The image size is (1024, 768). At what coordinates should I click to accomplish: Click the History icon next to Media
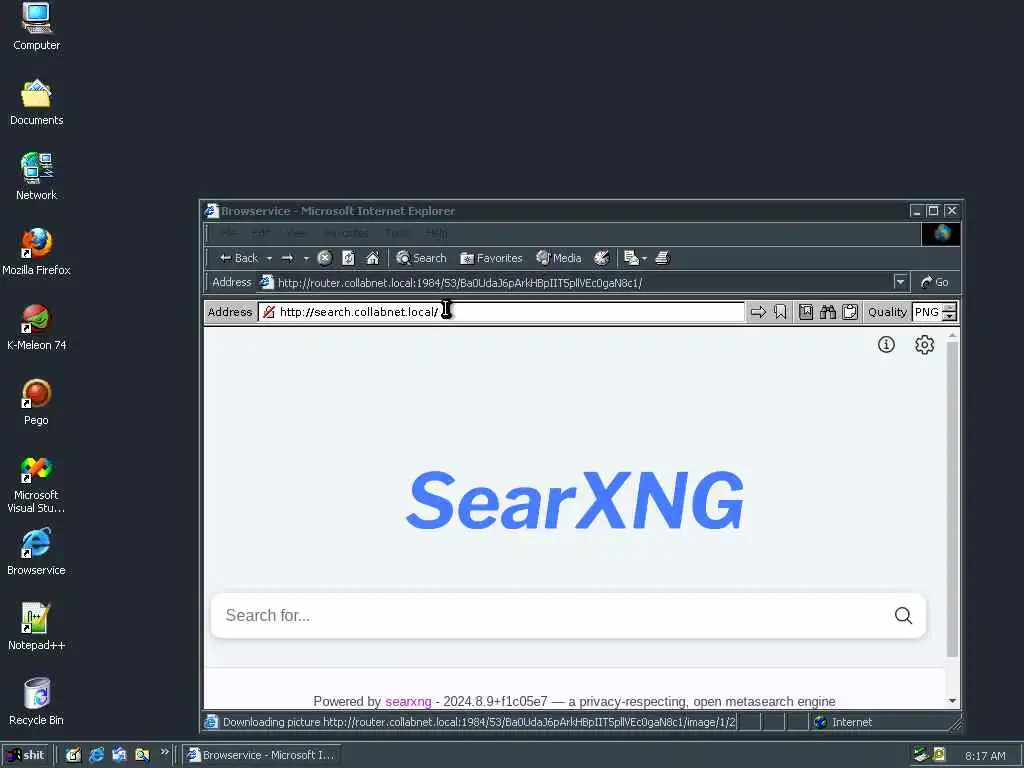point(602,258)
